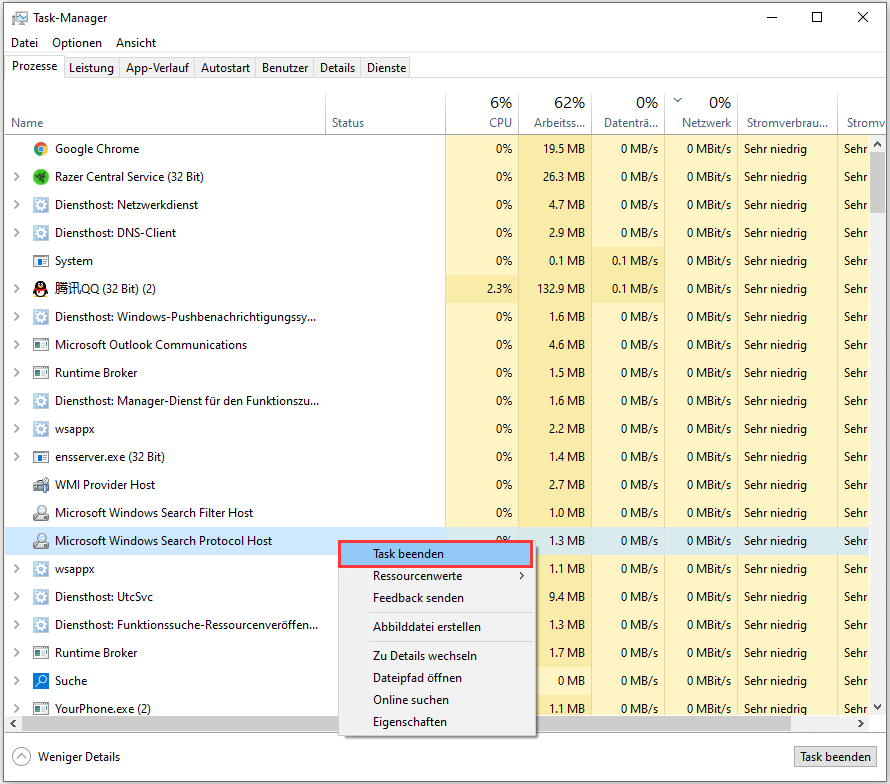
Task: Open the Ansicht menu
Action: pyautogui.click(x=136, y=43)
